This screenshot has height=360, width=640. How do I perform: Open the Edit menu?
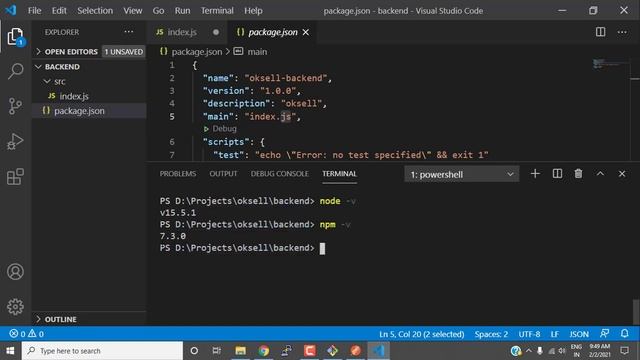click(59, 11)
